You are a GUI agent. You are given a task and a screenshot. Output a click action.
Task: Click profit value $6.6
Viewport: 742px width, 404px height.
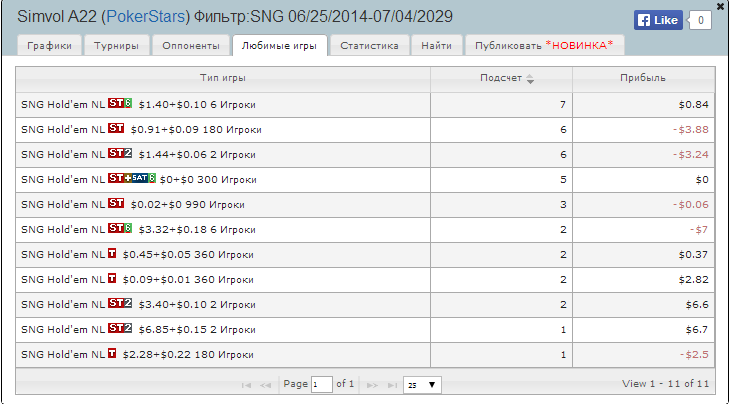[697, 305]
